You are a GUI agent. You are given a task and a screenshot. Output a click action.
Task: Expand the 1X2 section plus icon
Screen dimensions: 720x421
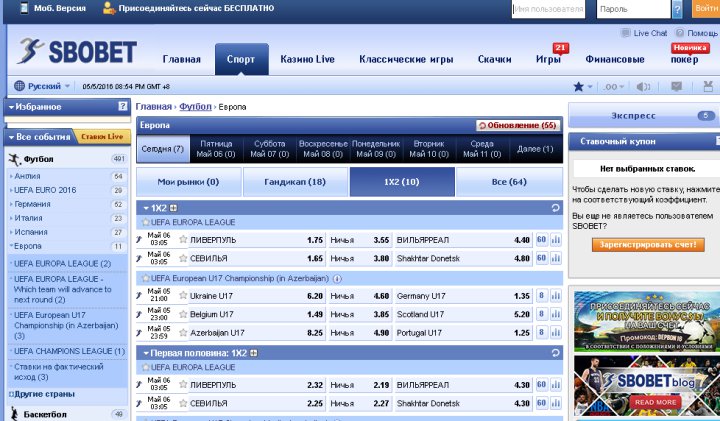pyautogui.click(x=174, y=208)
